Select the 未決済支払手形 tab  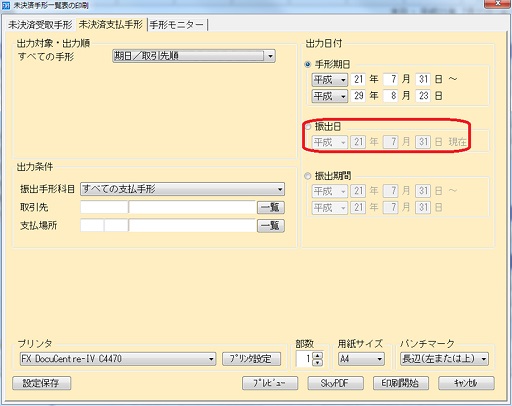pyautogui.click(x=111, y=24)
